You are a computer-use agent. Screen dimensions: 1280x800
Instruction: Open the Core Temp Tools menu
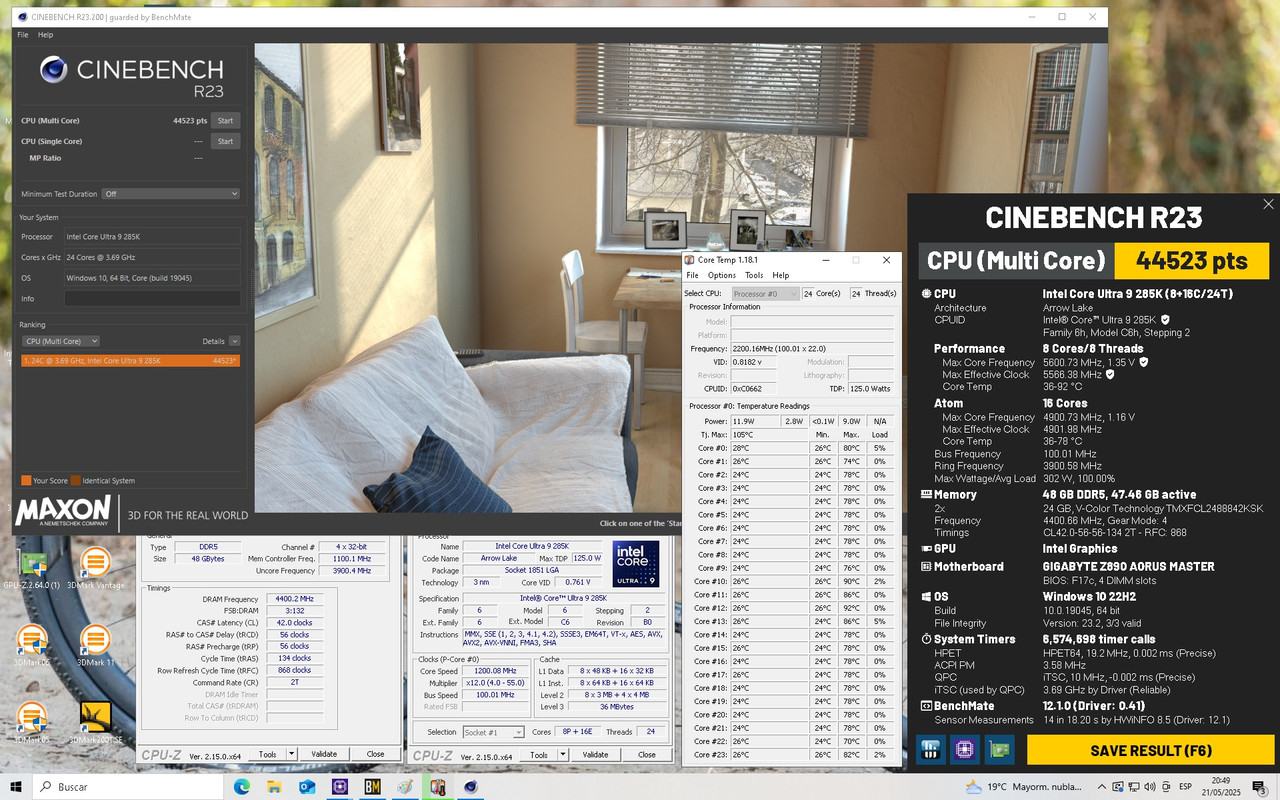754,275
